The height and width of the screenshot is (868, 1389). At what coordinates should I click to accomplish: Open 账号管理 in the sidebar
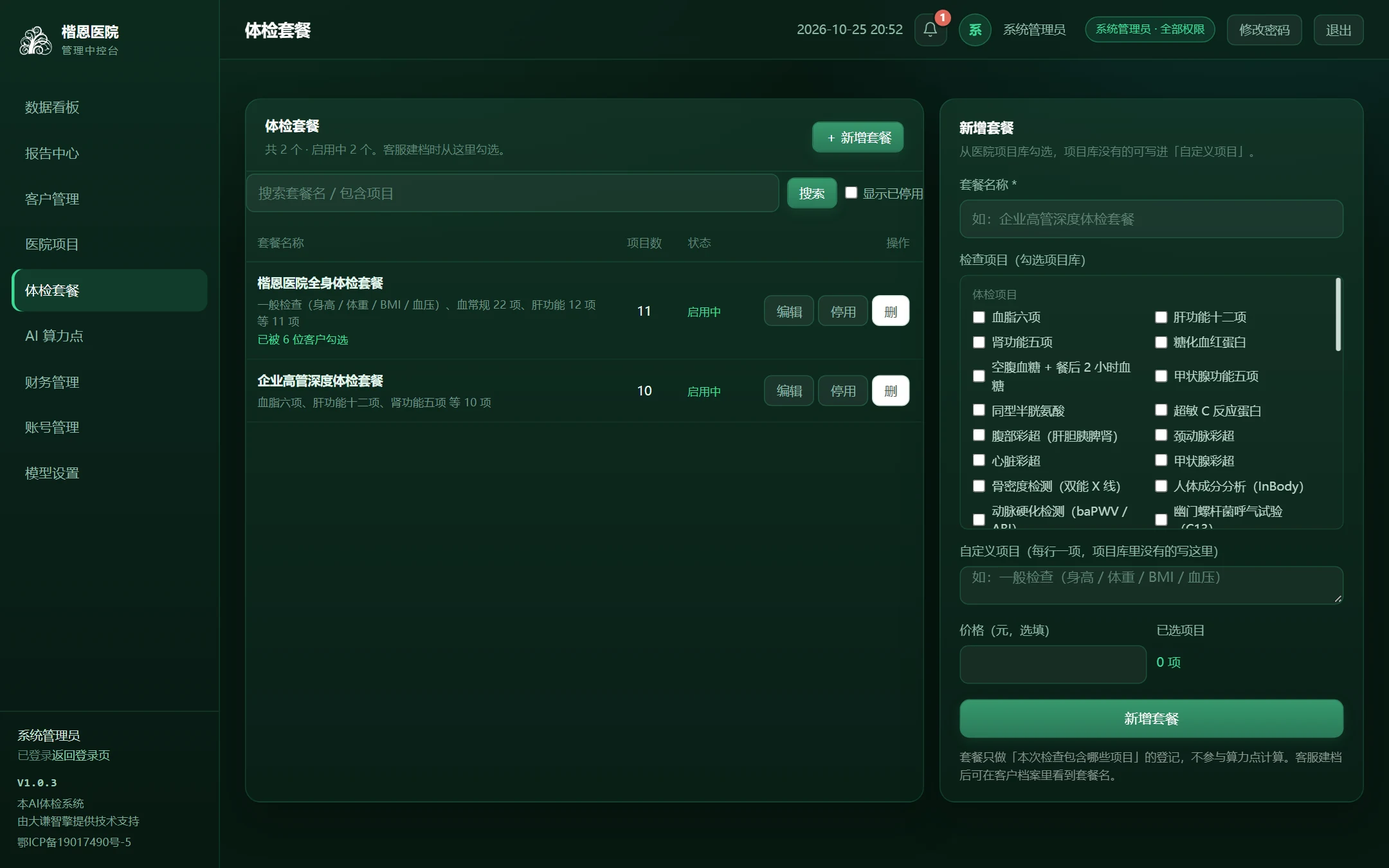click(x=109, y=427)
